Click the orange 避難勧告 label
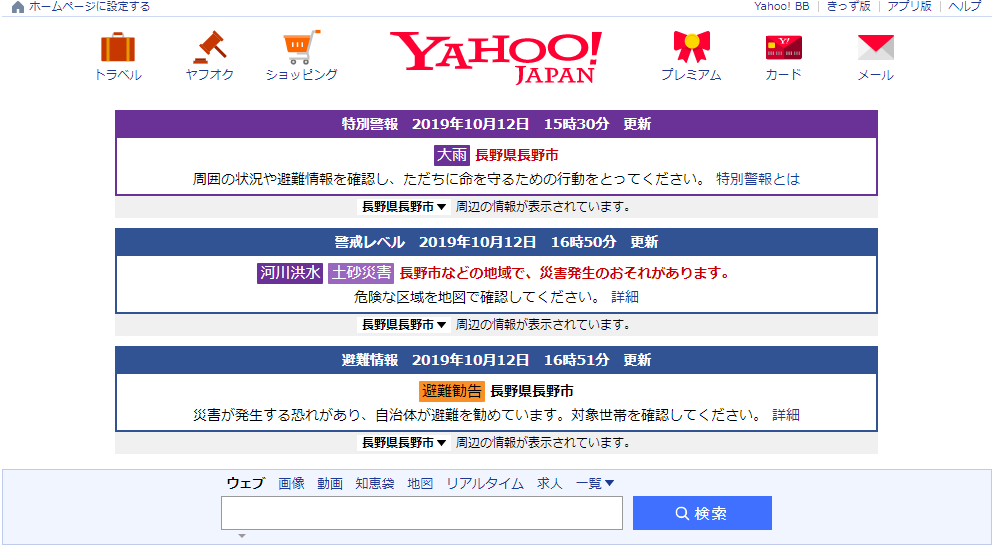This screenshot has width=995, height=550. pos(452,391)
